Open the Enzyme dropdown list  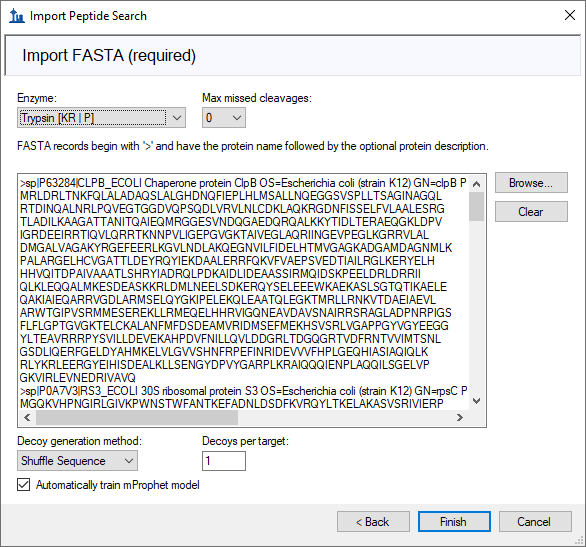pyautogui.click(x=101, y=118)
